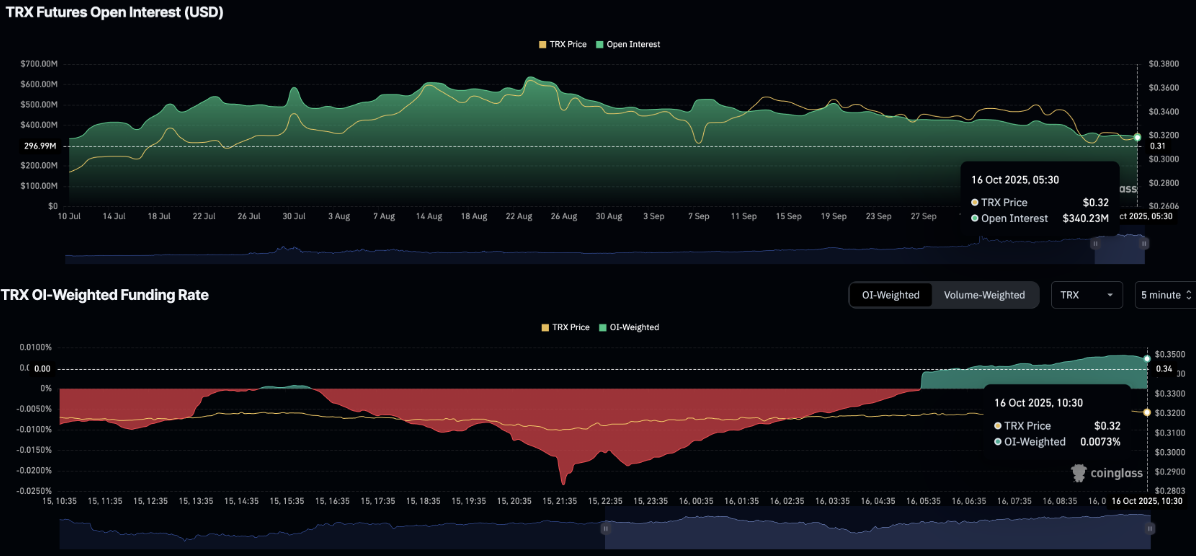Open the TRX coin dropdown
The image size is (1196, 556).
pos(1087,295)
